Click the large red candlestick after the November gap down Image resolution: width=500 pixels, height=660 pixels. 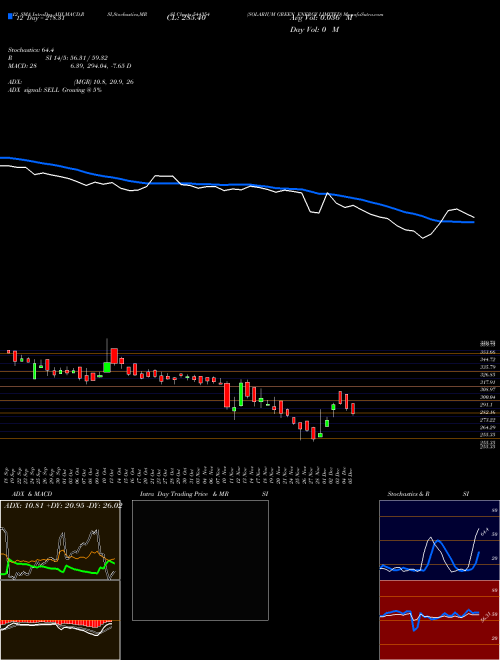tap(227, 395)
